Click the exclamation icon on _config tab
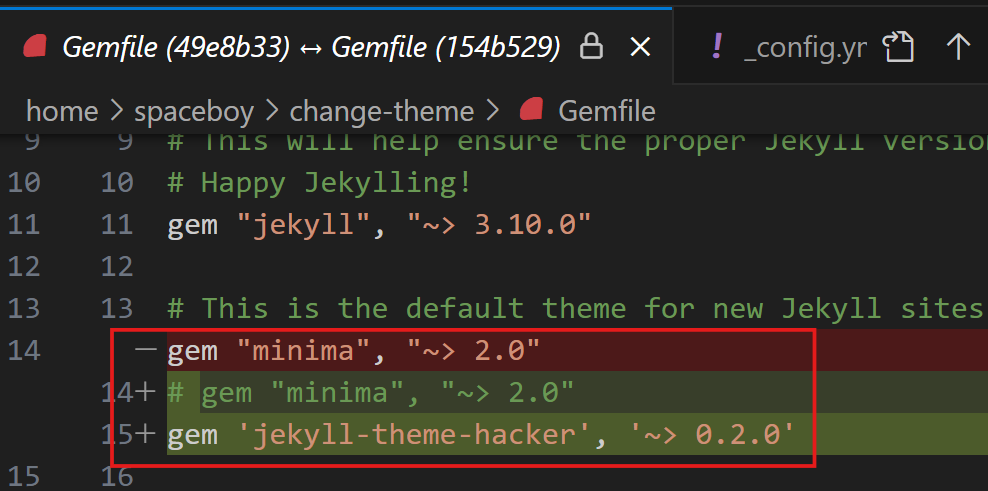Viewport: 988px width, 491px height. click(716, 46)
